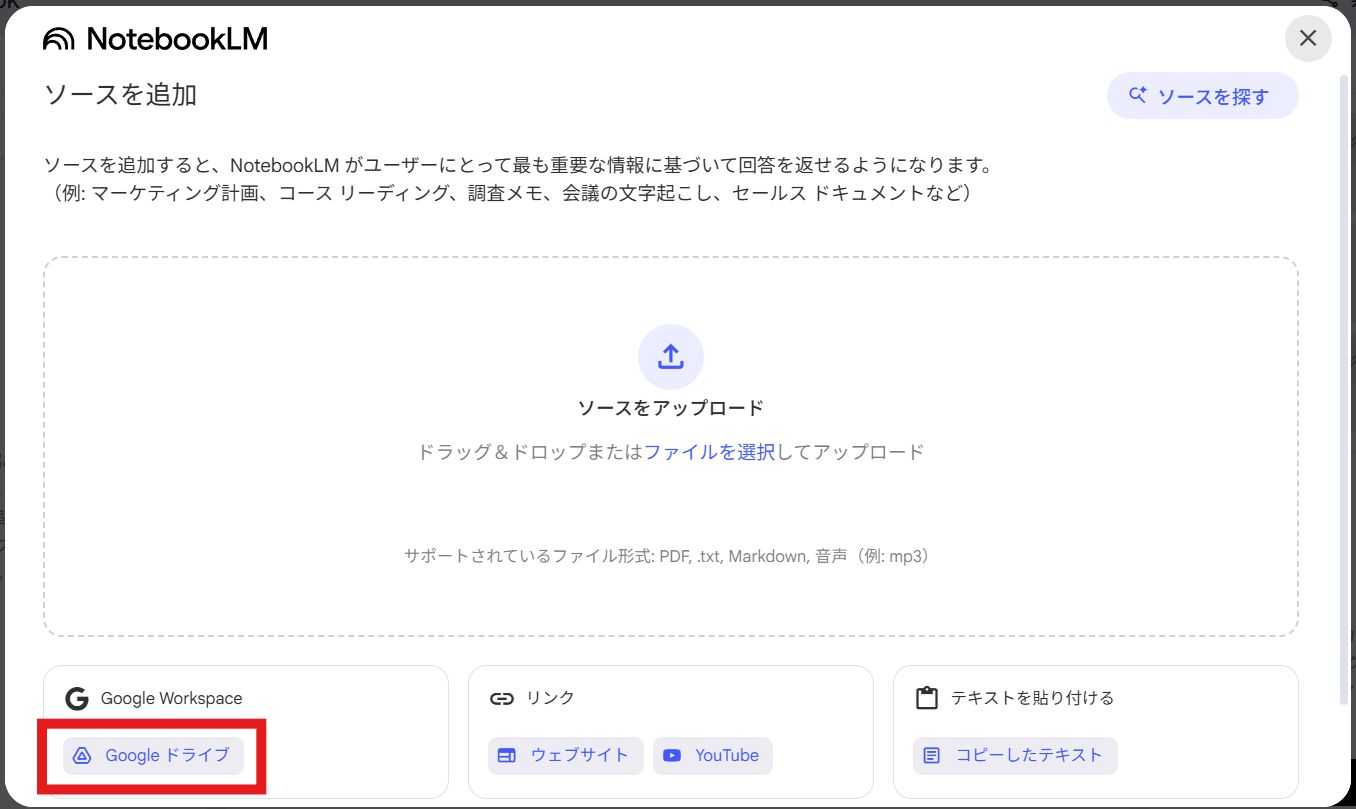Click the chain link icon on リンク card
Screen dimensions: 1356x809
502,698
